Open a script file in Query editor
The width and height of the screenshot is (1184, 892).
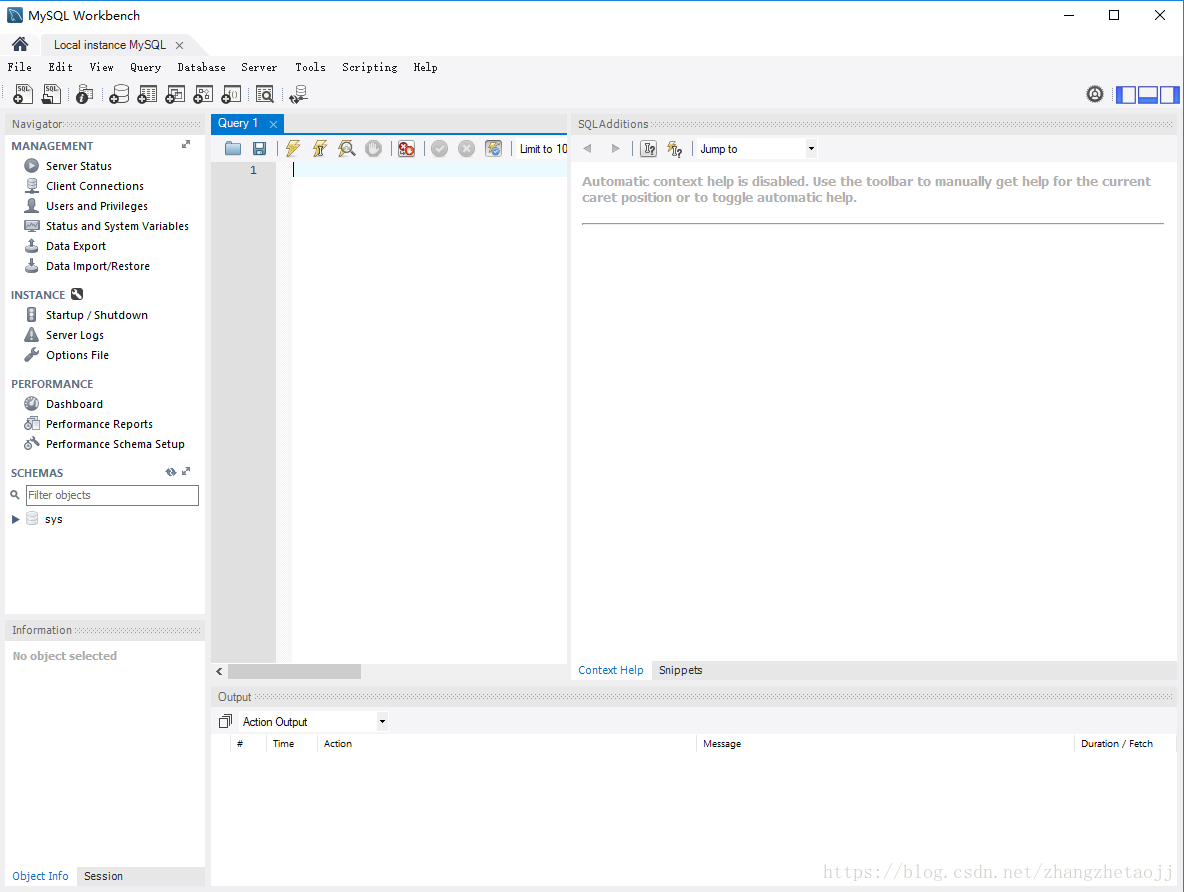(233, 149)
